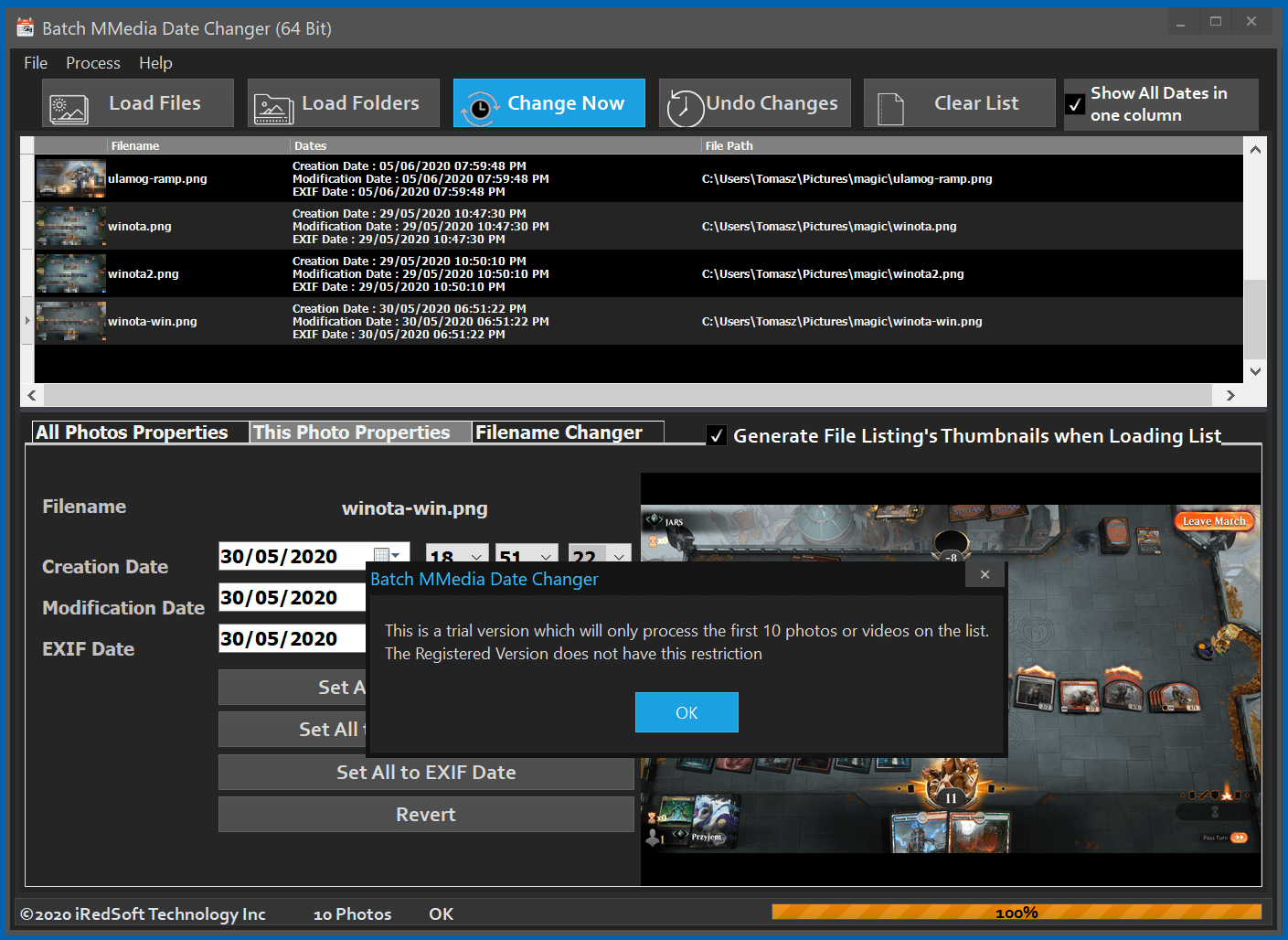Viewport: 1288px width, 940px height.
Task: Click the Undo Changes button label
Action: tap(772, 103)
